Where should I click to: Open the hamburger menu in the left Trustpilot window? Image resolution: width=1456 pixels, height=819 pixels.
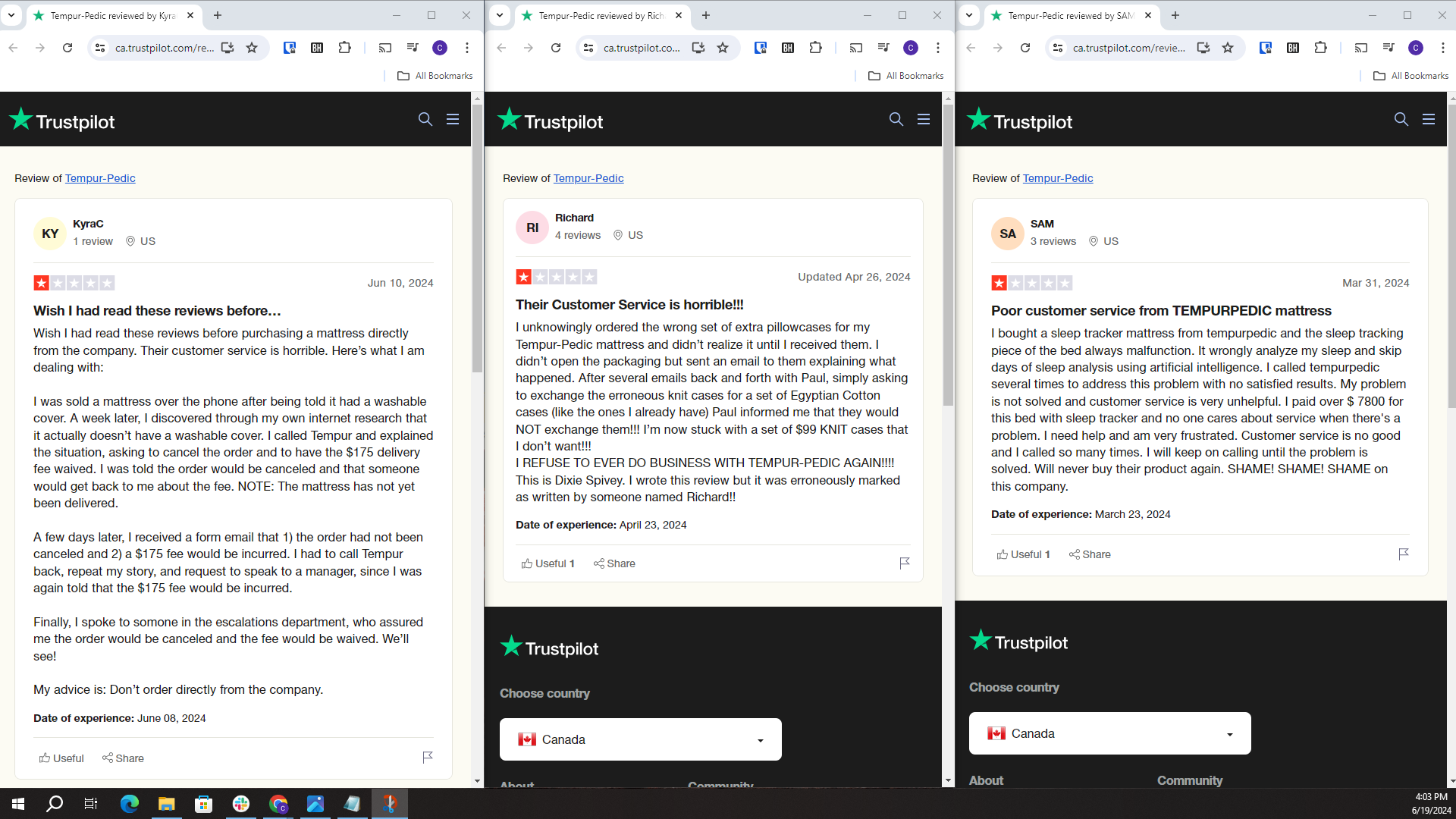(x=453, y=119)
